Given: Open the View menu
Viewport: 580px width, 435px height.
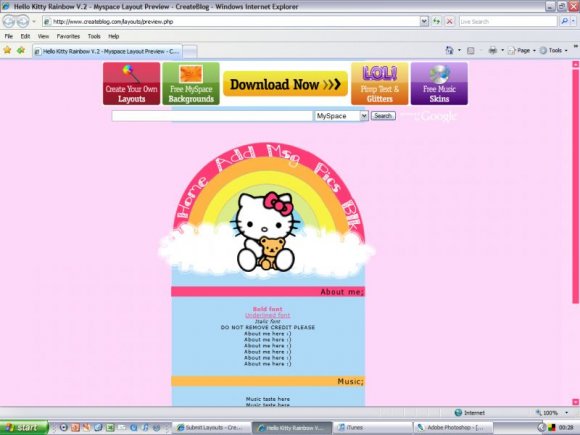Looking at the screenshot, I should 43,36.
